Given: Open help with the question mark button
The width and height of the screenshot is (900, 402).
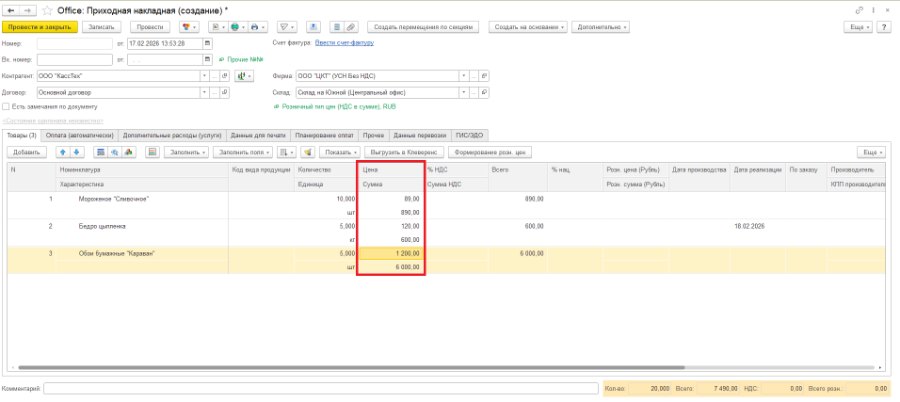Looking at the screenshot, I should (x=885, y=27).
